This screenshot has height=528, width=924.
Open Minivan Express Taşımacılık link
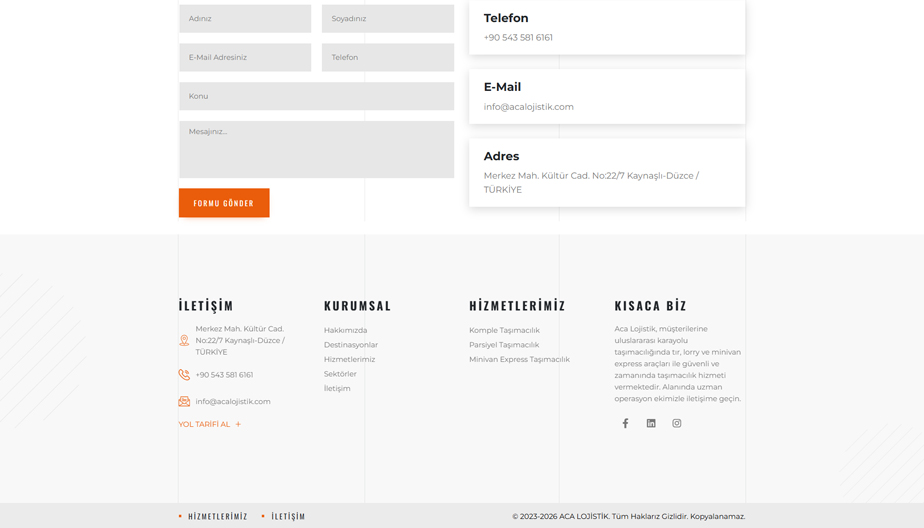tap(519, 359)
